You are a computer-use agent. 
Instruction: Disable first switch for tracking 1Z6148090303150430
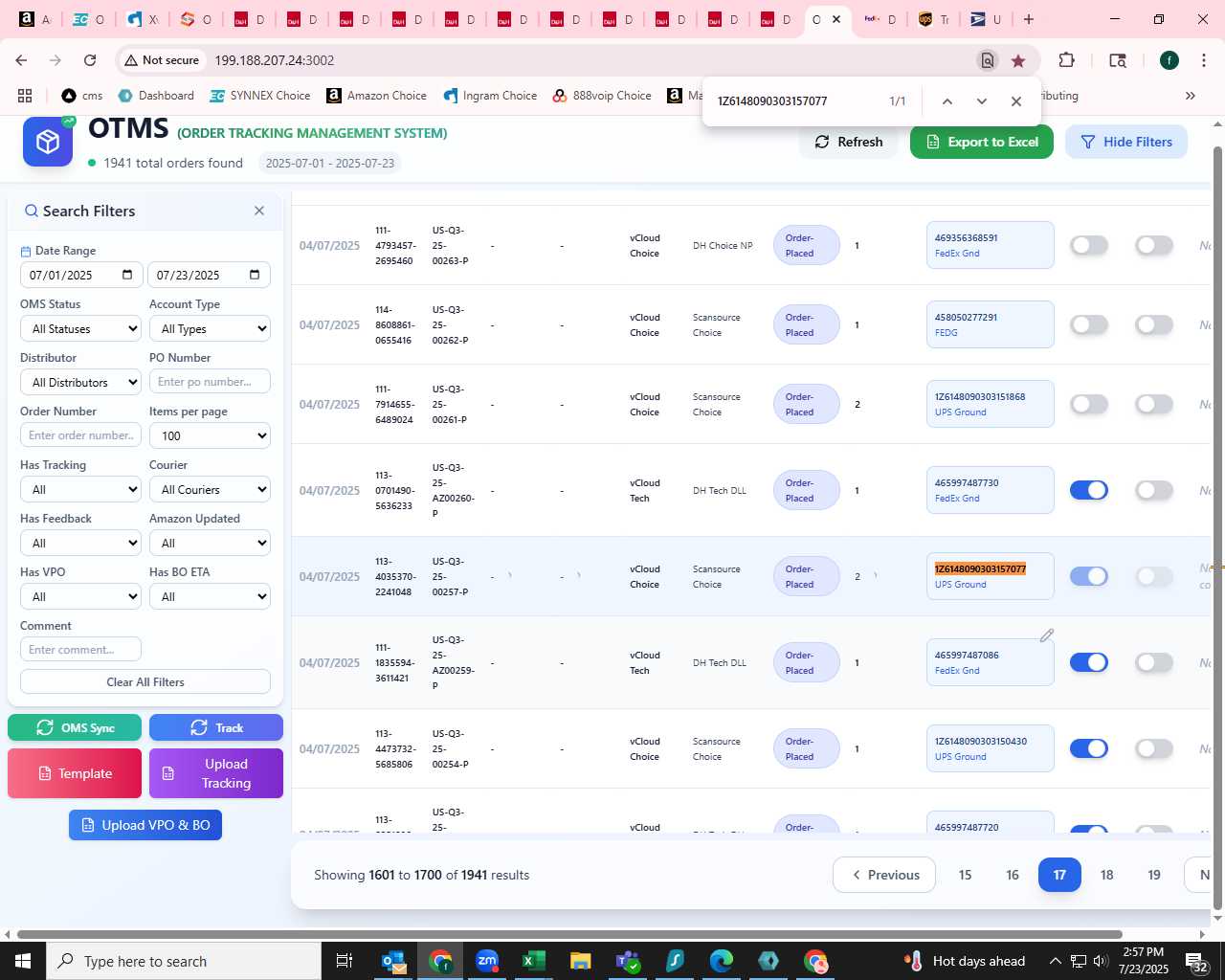point(1089,749)
